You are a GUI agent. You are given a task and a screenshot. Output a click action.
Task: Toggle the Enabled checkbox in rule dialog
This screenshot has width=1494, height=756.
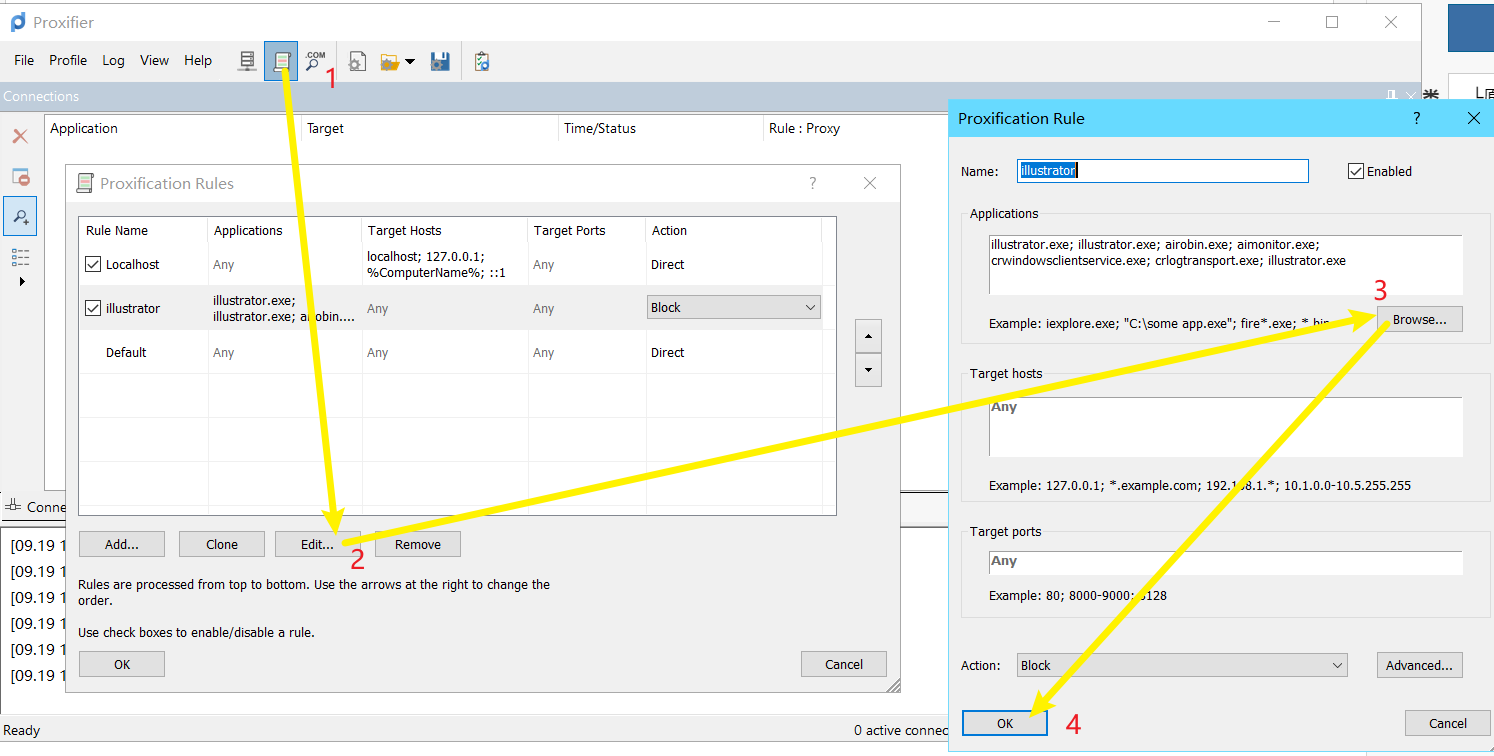tap(1356, 171)
